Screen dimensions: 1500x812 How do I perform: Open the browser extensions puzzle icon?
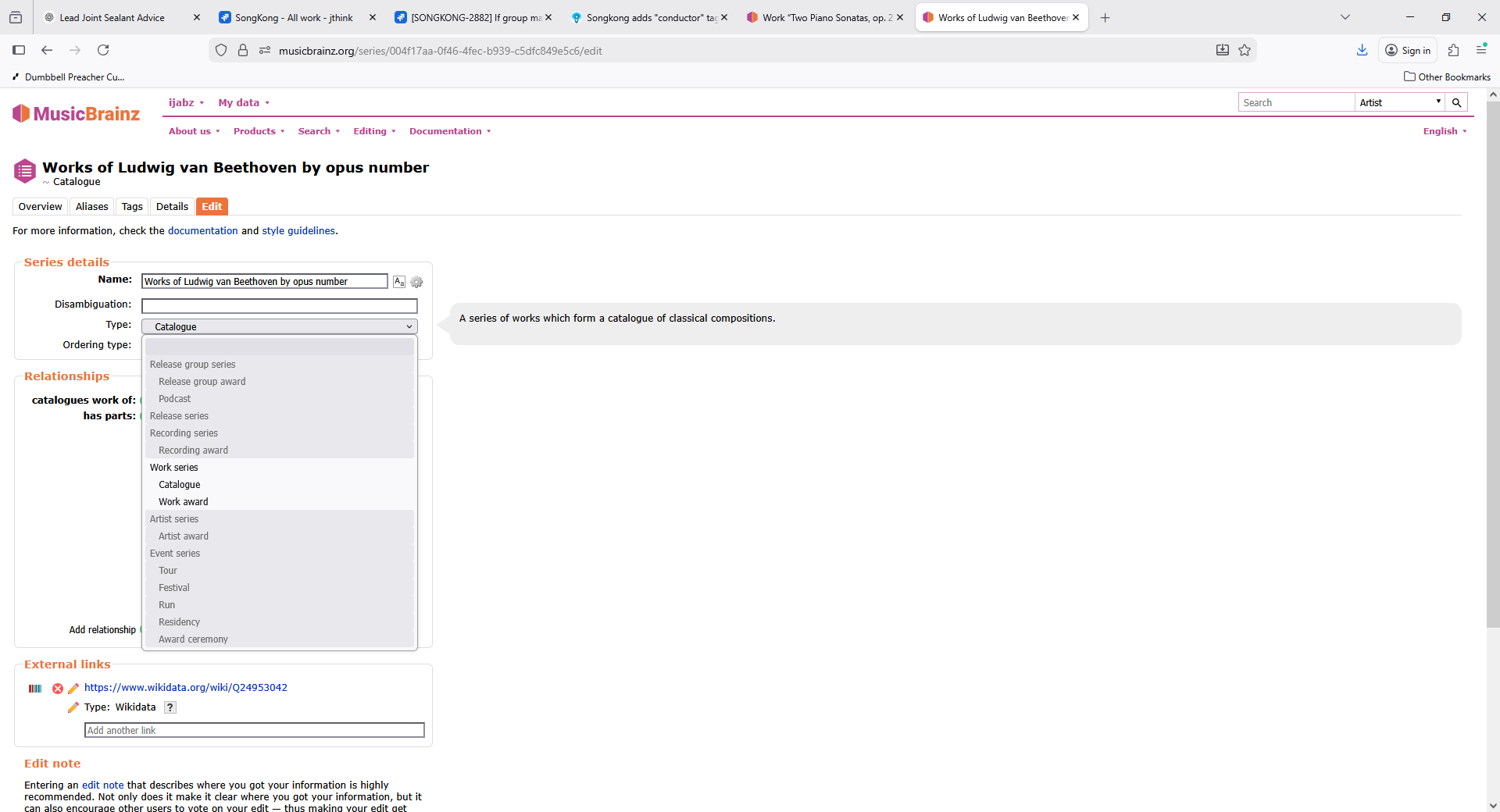click(x=1453, y=51)
